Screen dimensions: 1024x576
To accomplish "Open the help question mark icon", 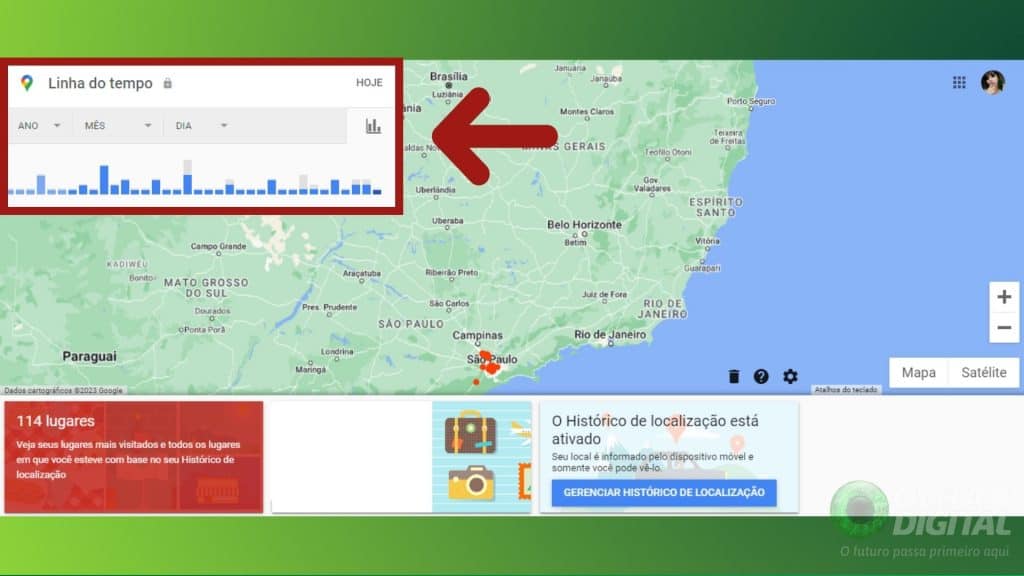I will click(761, 376).
